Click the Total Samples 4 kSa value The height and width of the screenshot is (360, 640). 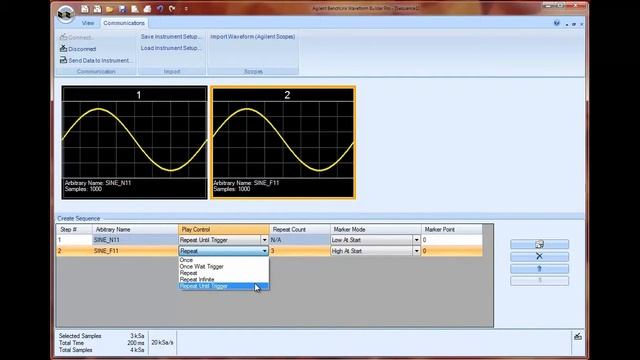pos(138,350)
